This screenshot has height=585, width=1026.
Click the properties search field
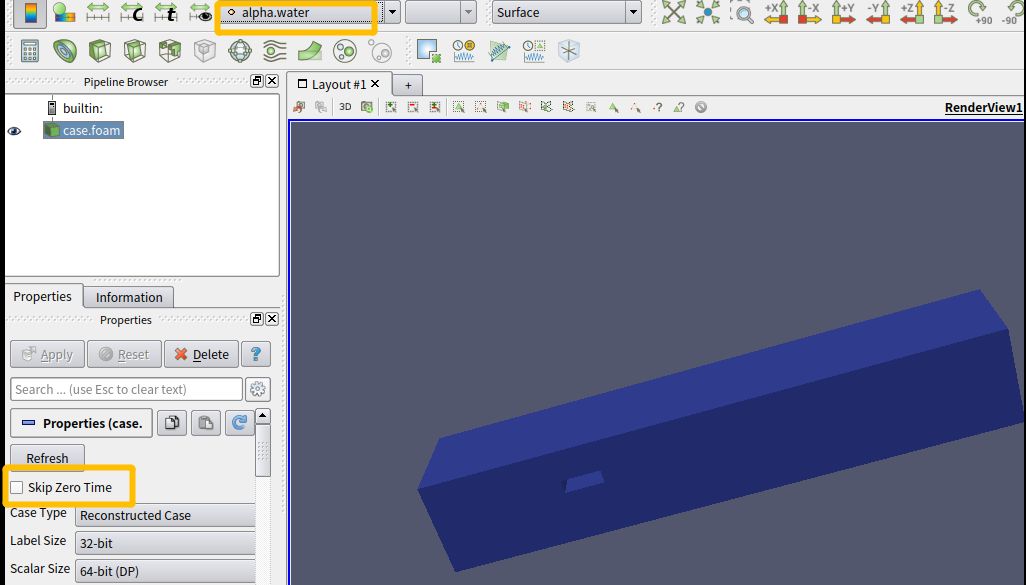point(126,390)
